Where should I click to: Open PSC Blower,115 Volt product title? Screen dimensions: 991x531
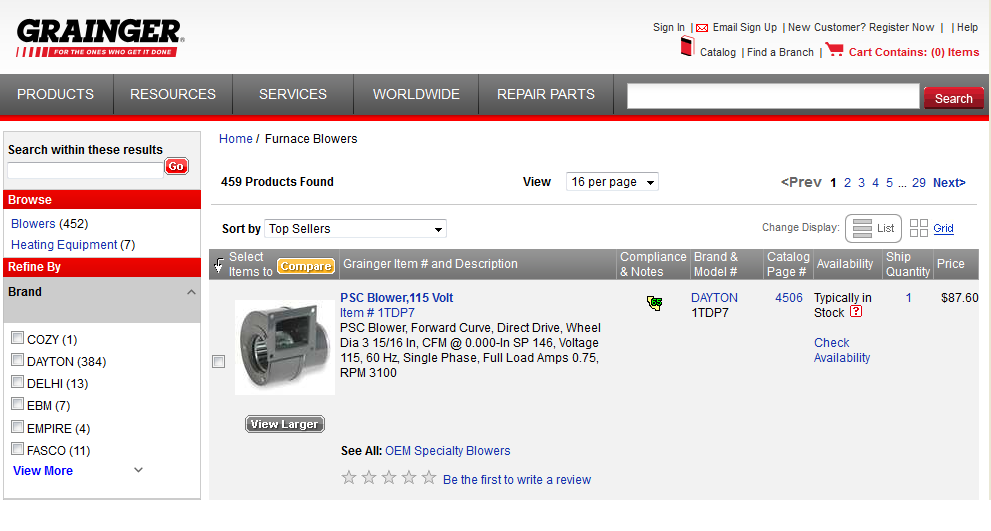coord(396,298)
